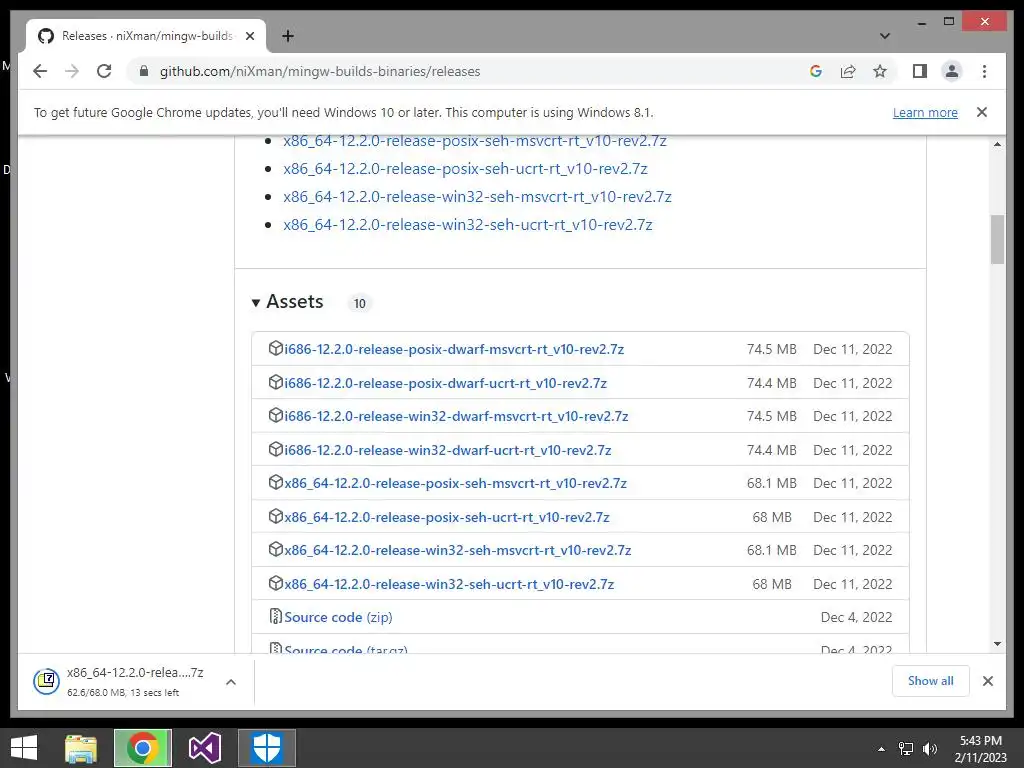Open the Windows Start menu
The image size is (1024, 768).
24,748
